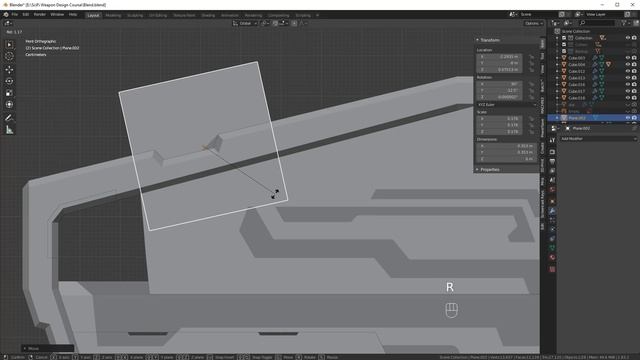640x360 pixels.
Task: Toggle visibility eye for Cube.013
Action: tap(628, 78)
